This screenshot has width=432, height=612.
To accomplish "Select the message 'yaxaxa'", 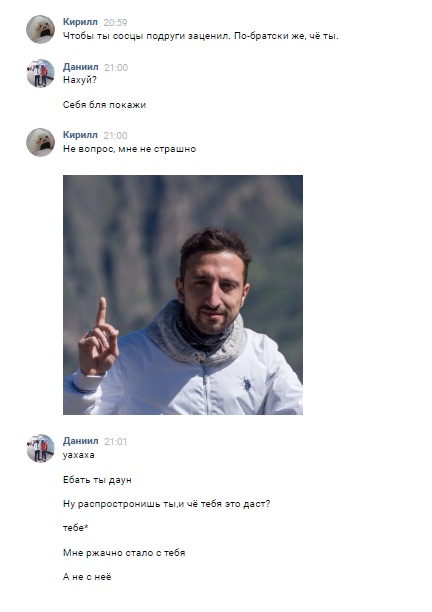I will click(78, 455).
